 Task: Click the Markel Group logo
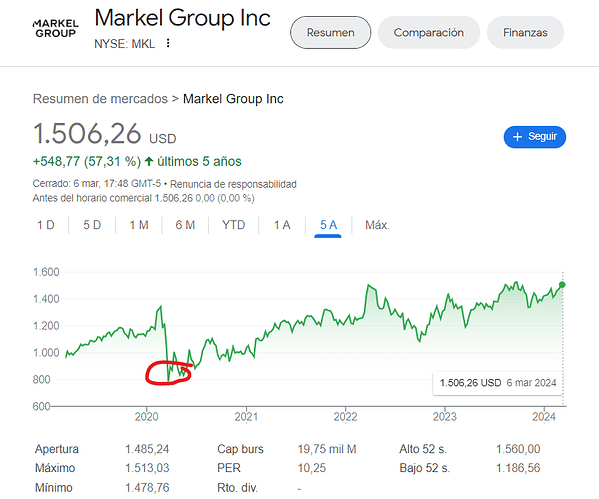[56, 29]
